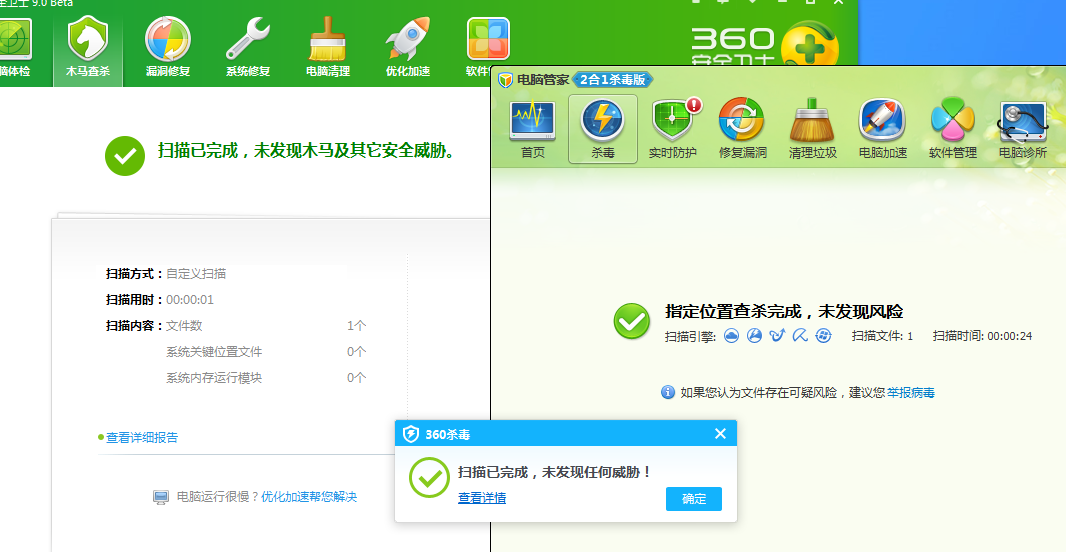Select 杀毒 lightning icon in 电脑管家
This screenshot has width=1066, height=552.
[x=603, y=129]
